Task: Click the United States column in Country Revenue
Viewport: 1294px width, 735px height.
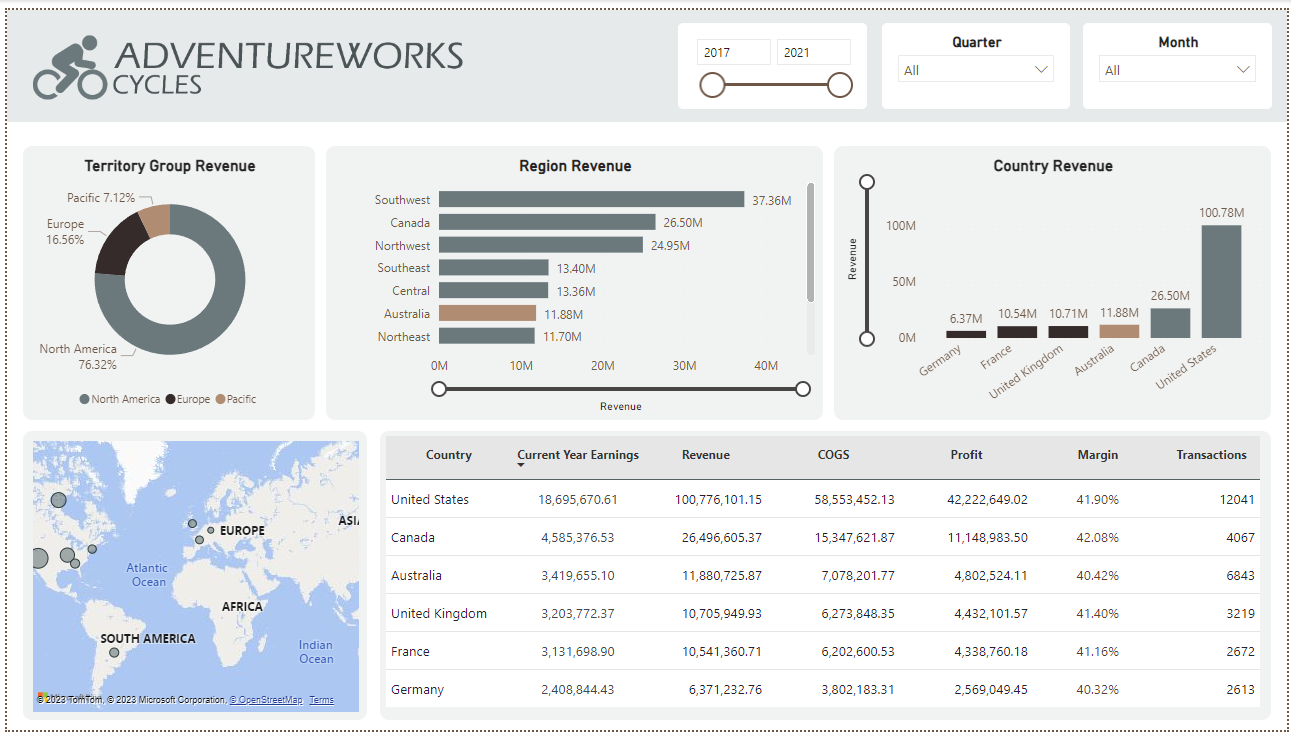Action: [x=1221, y=281]
